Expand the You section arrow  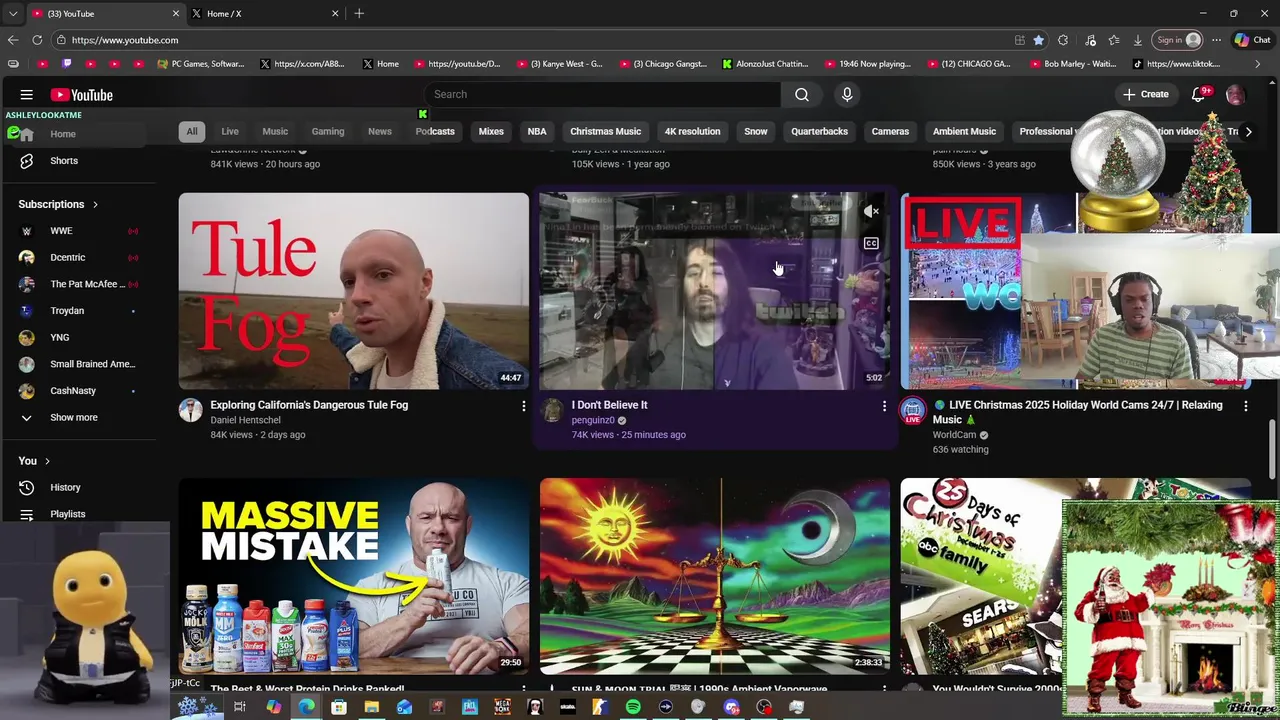[47, 461]
